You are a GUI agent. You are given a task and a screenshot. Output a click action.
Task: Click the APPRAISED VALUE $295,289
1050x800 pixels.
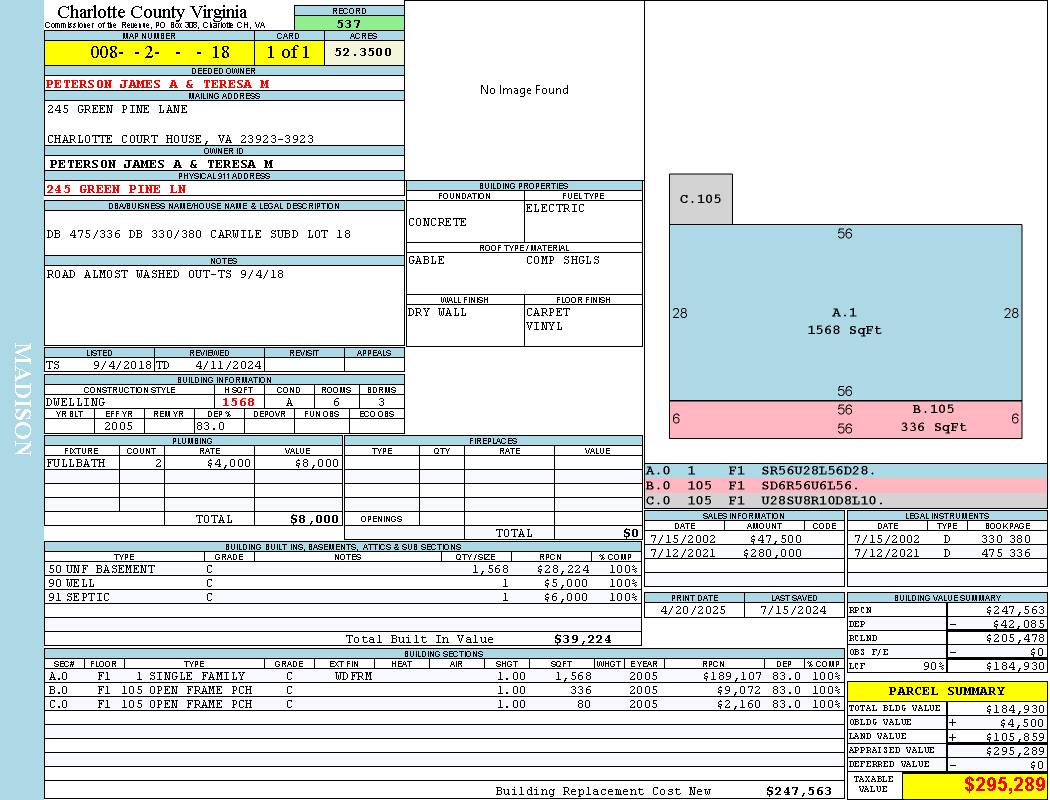point(1015,750)
